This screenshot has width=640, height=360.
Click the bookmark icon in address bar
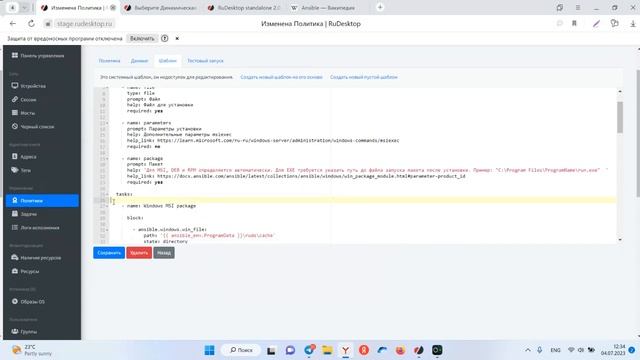coord(574,24)
